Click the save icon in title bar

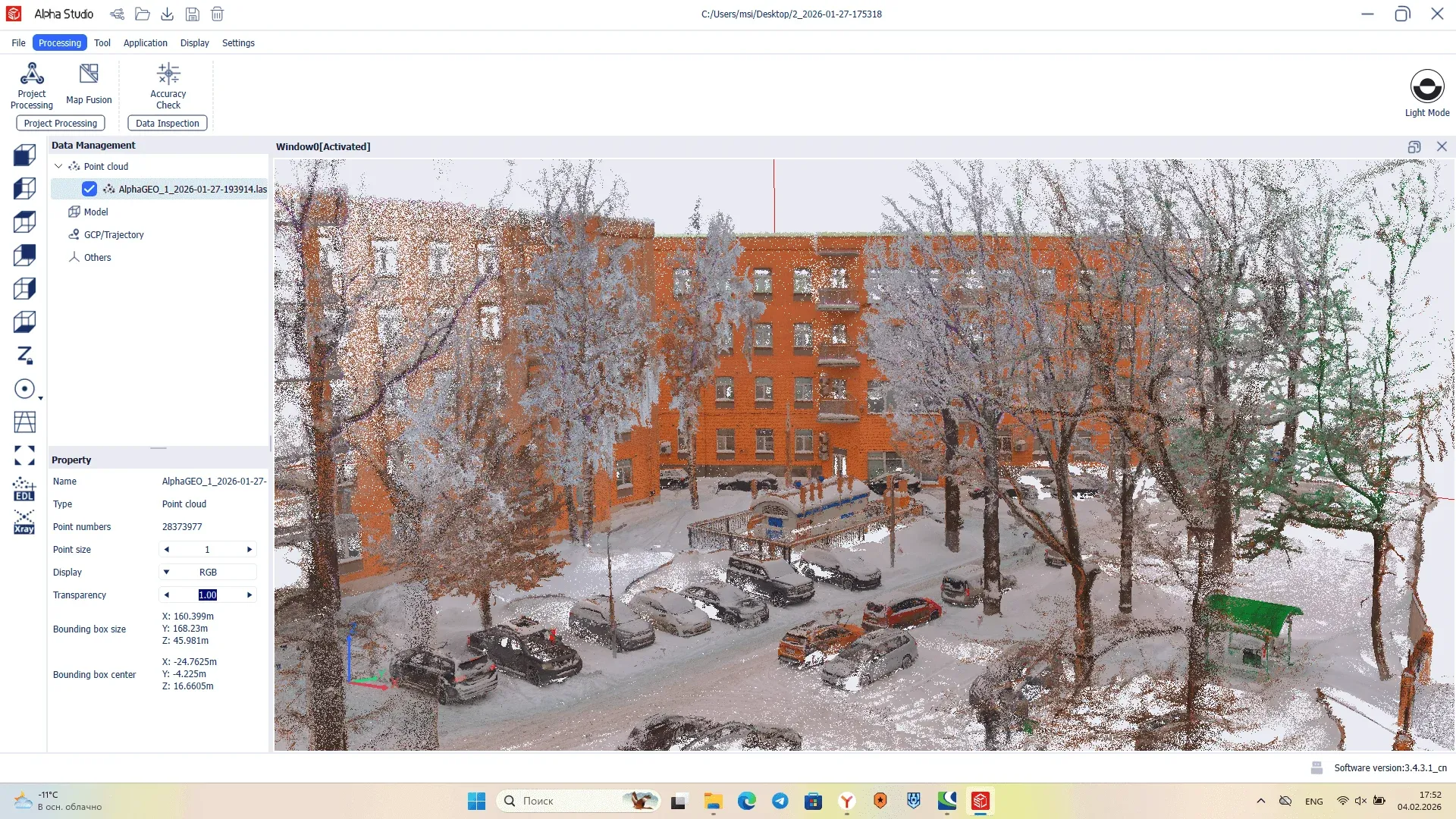(x=193, y=14)
